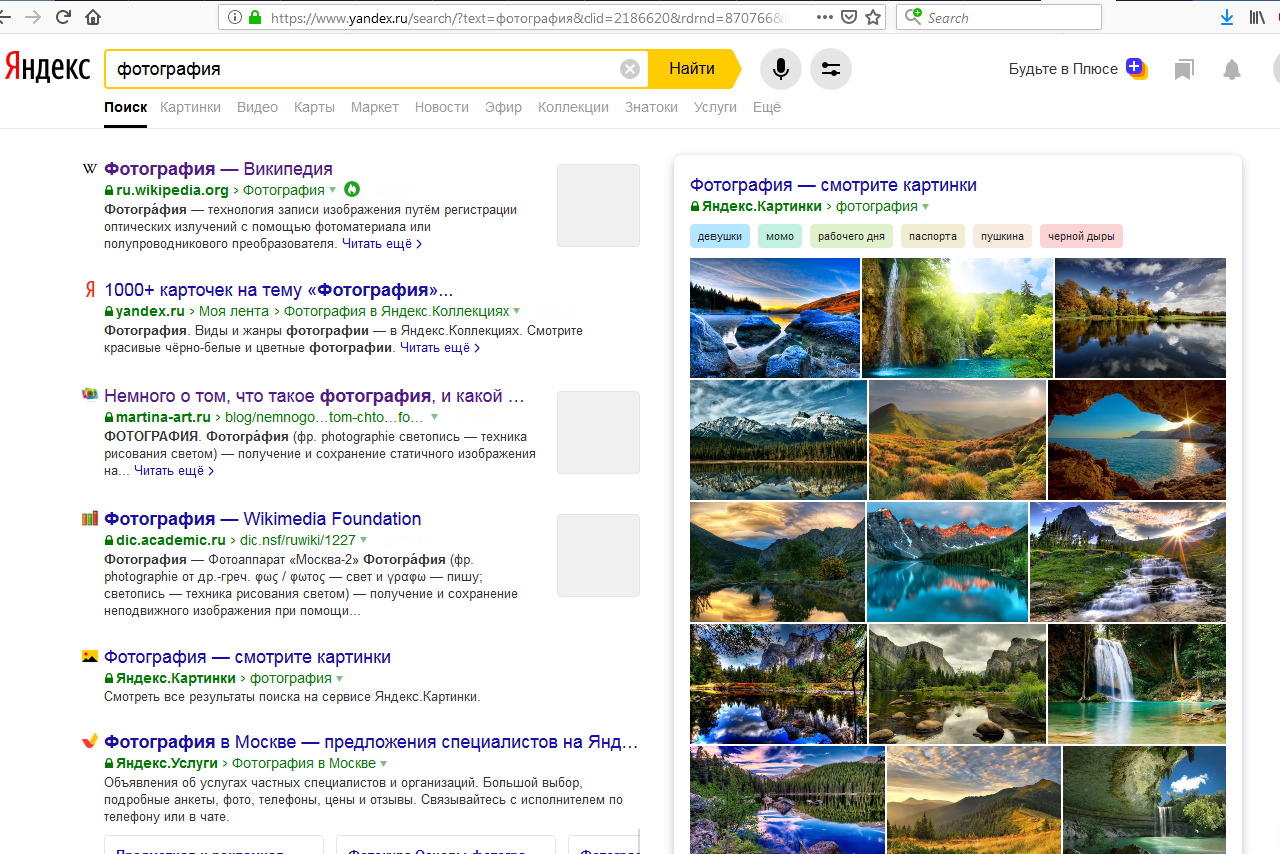Open the browser home page icon

(x=93, y=17)
